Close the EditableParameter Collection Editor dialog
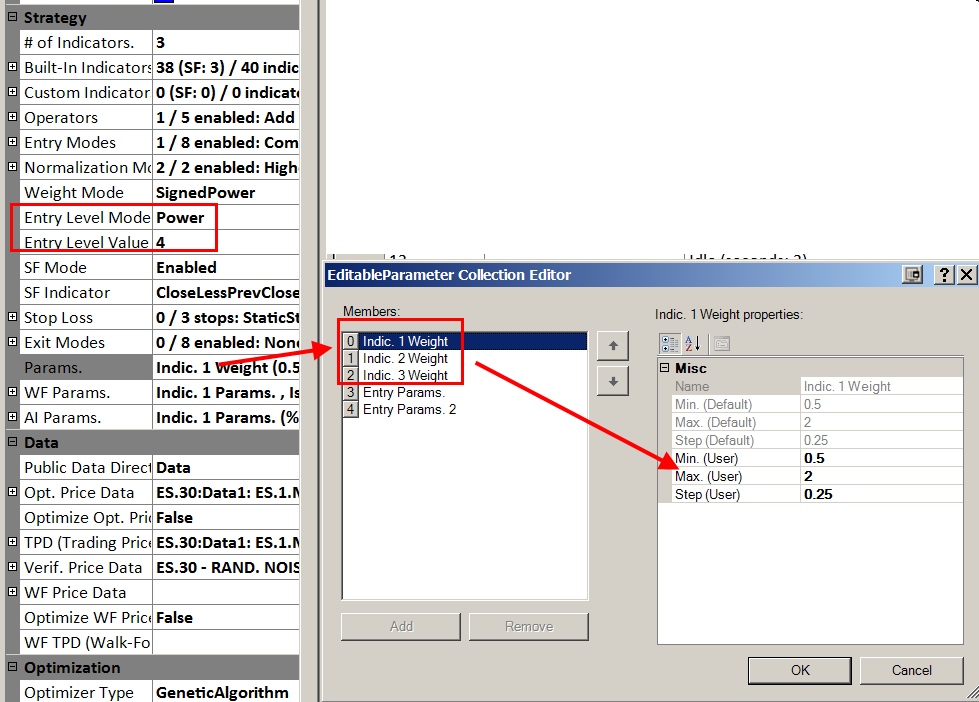 (x=966, y=274)
